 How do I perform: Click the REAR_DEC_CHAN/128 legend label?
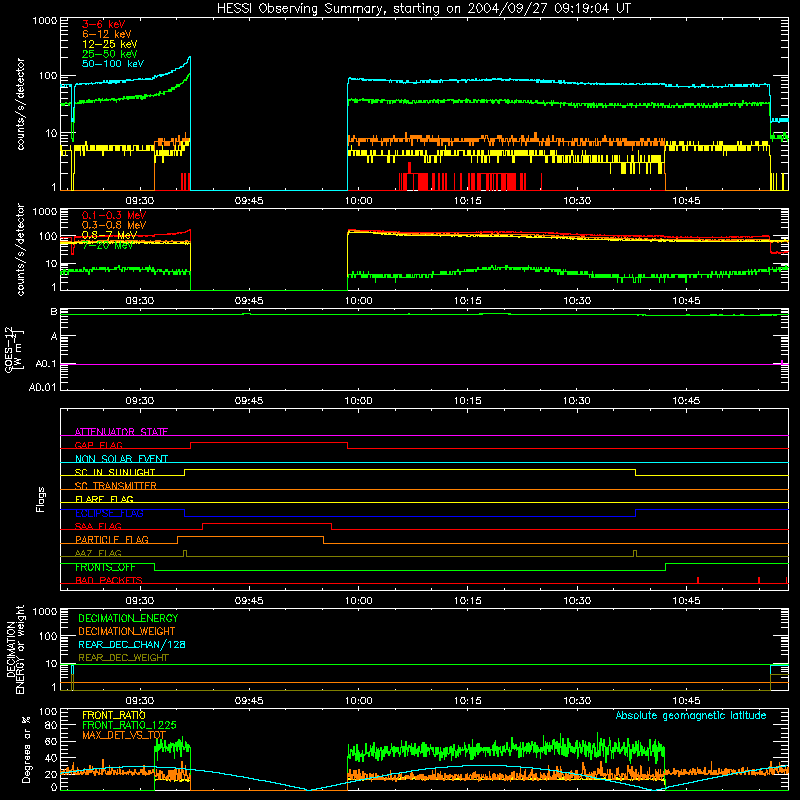point(132,644)
